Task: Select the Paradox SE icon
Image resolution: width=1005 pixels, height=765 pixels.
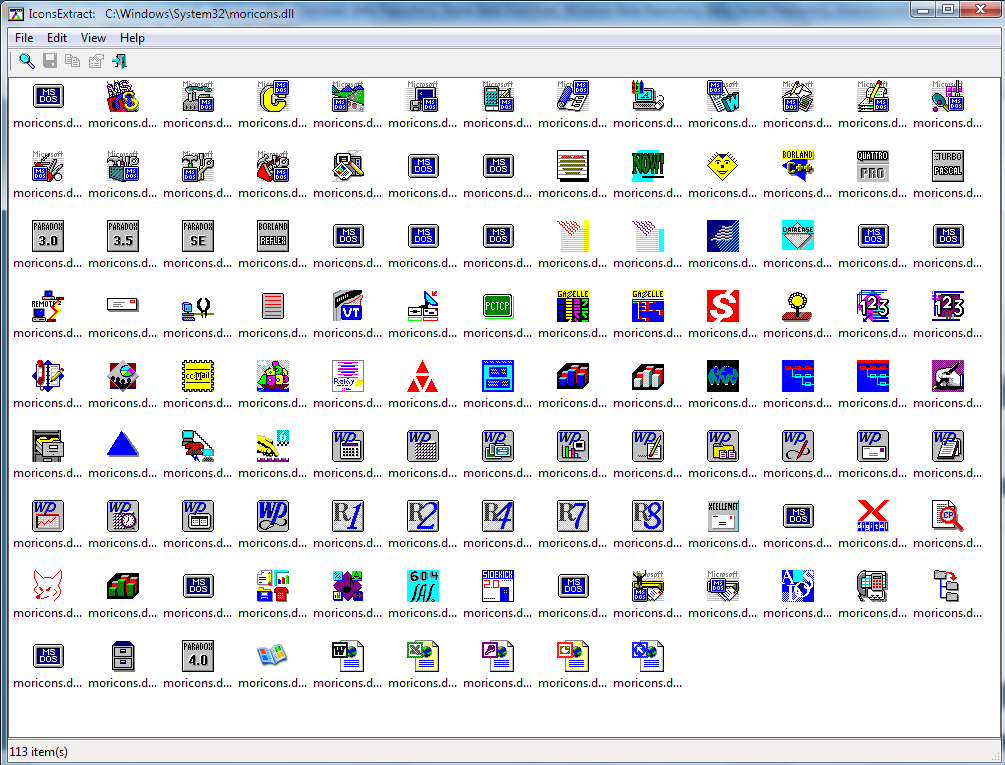Action: coord(197,236)
